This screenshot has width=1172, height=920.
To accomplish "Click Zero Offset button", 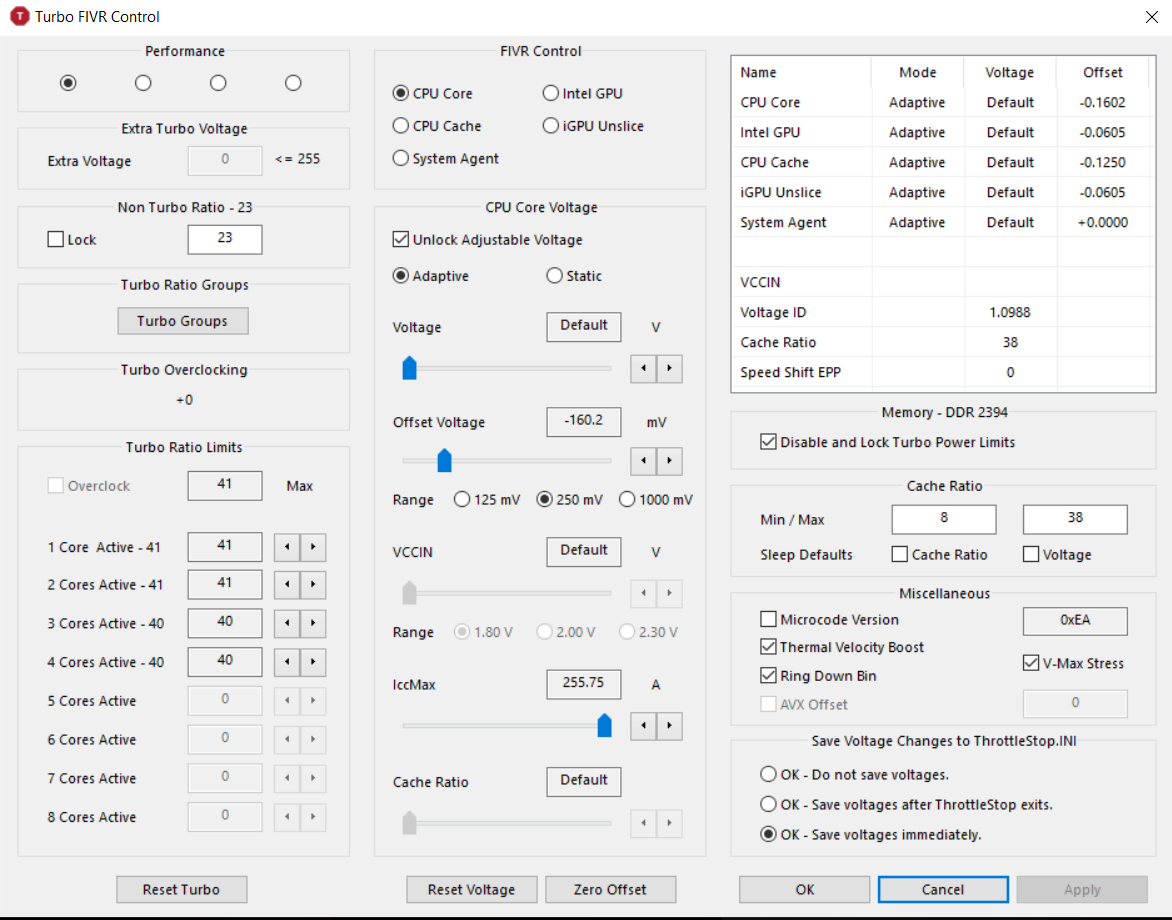I will (x=611, y=889).
